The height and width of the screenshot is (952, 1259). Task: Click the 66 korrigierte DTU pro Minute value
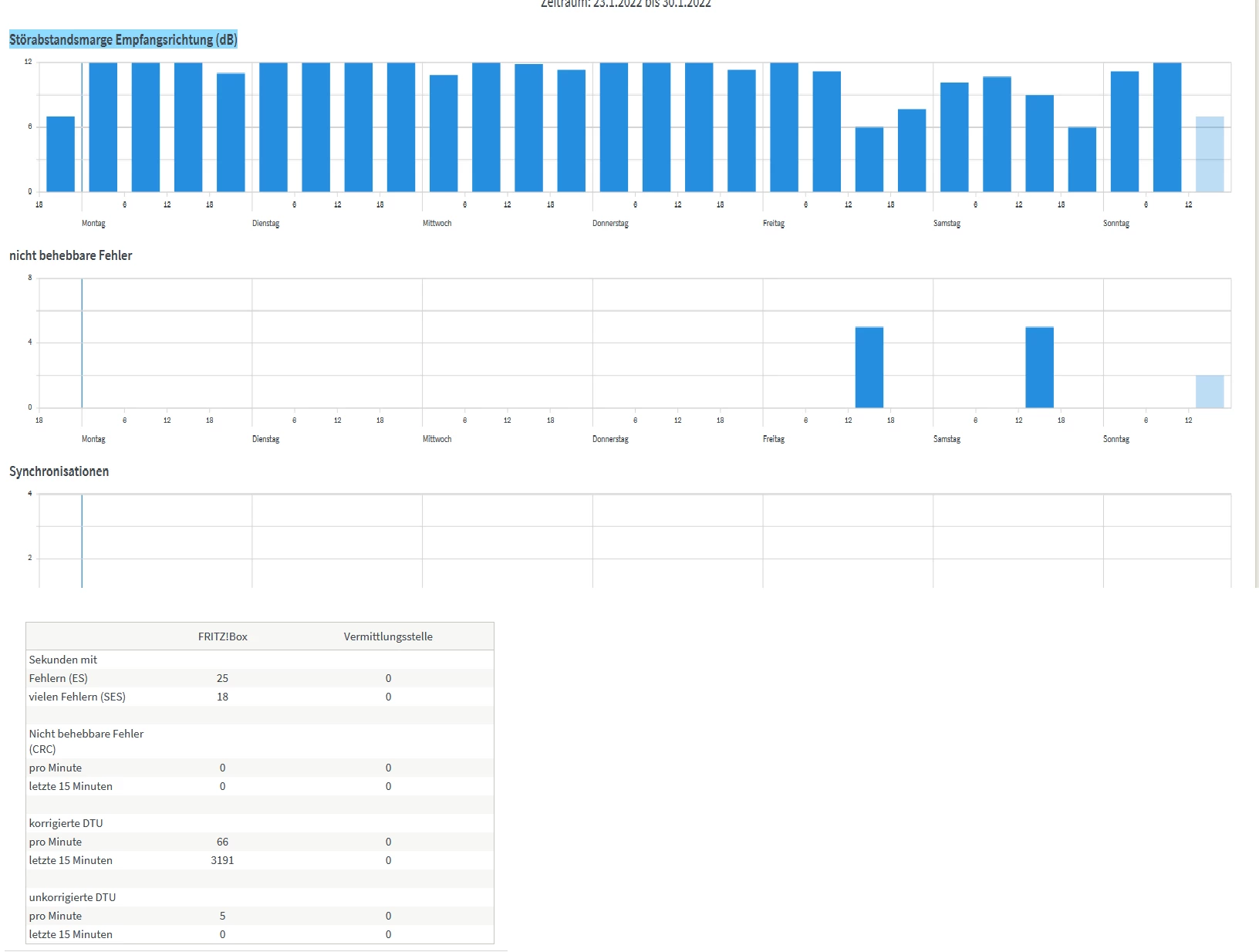tap(222, 842)
